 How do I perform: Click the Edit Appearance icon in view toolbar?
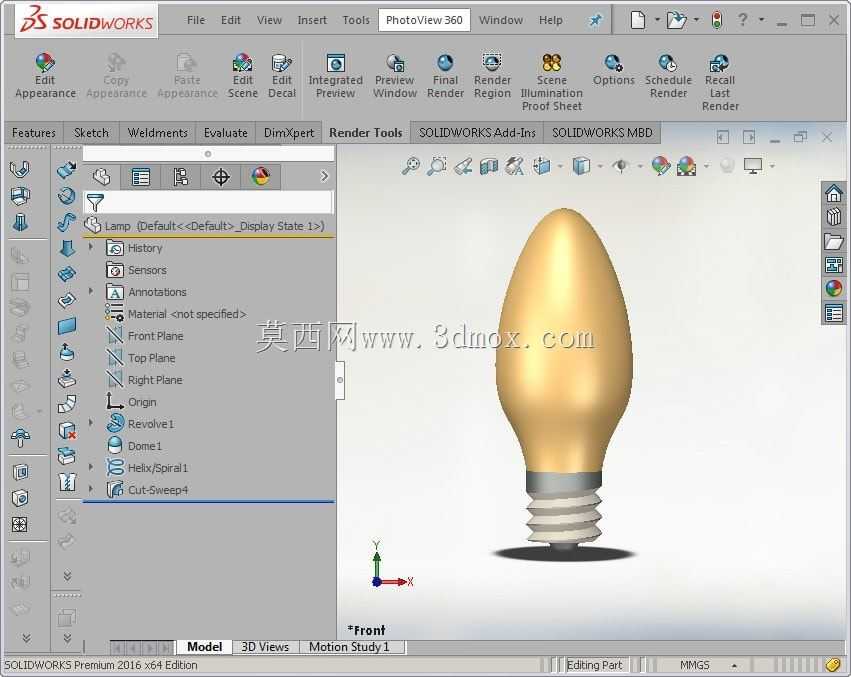click(x=661, y=166)
